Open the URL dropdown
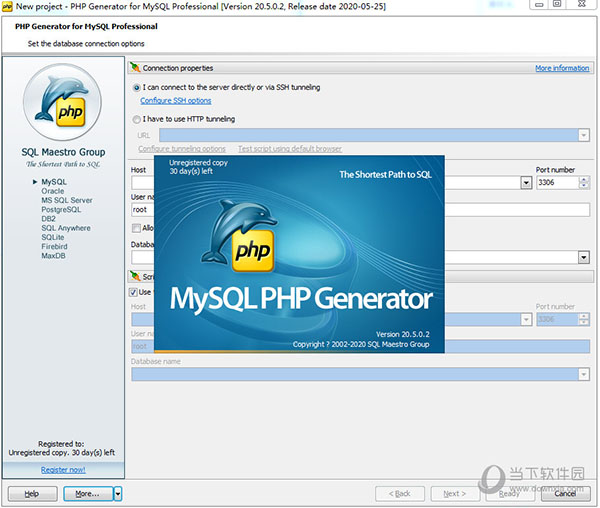The height and width of the screenshot is (508, 600). tap(584, 135)
